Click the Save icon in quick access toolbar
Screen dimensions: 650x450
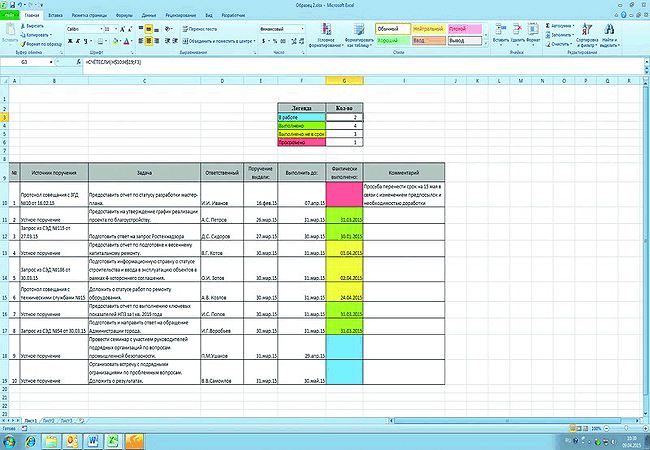[x=12, y=5]
